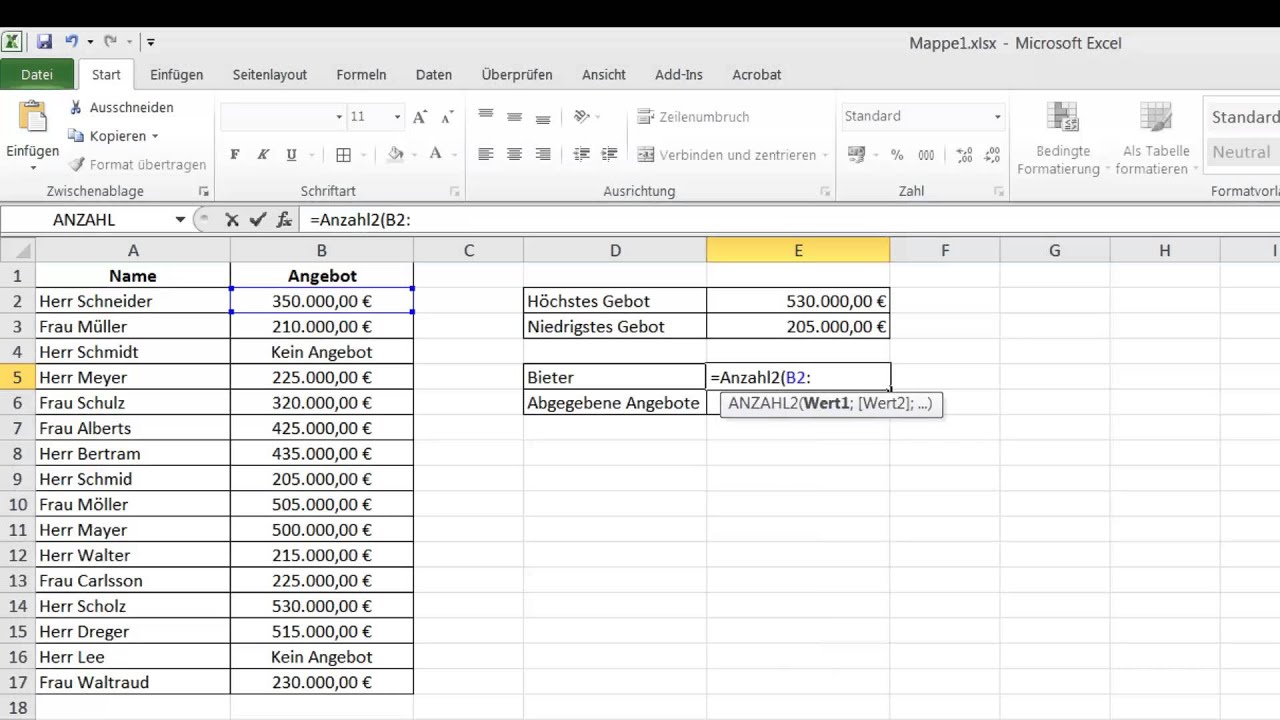The image size is (1280, 720).
Task: Remove a decimal place icon
Action: coord(992,155)
